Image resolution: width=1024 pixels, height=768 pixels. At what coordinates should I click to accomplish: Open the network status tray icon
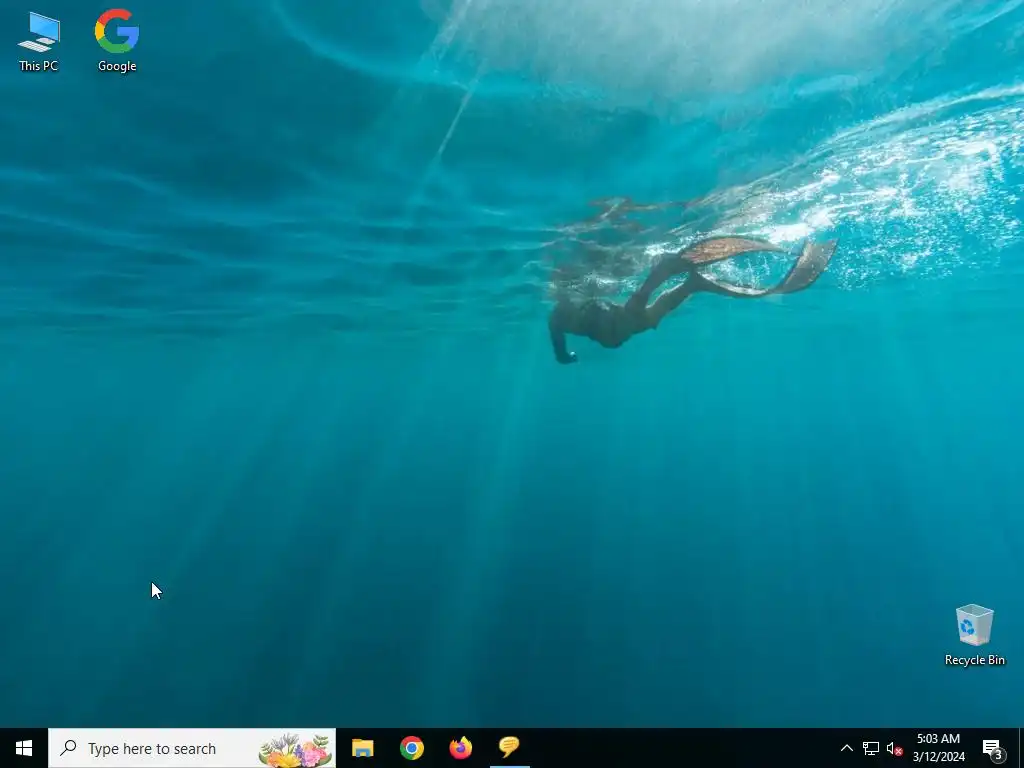pos(871,748)
